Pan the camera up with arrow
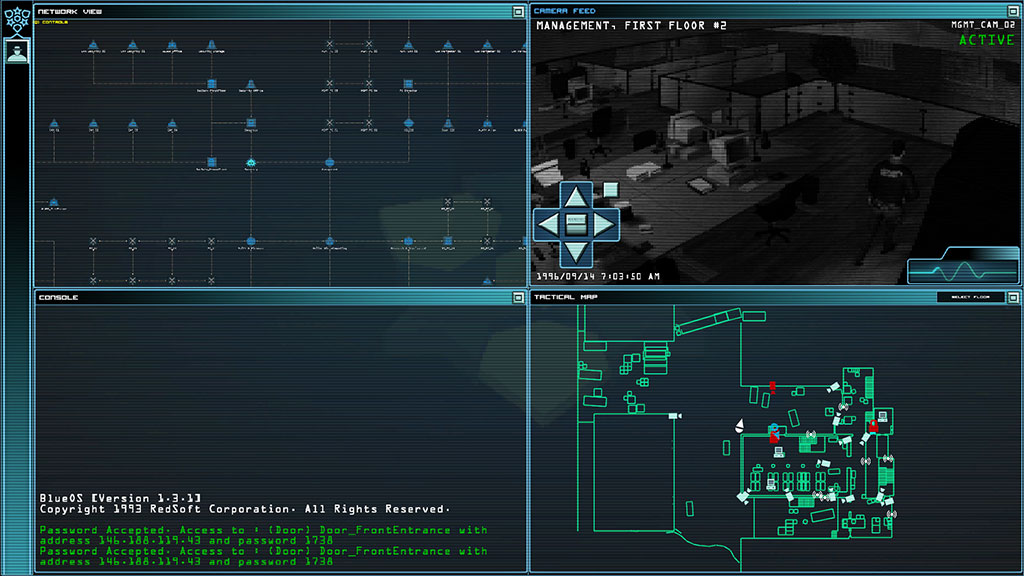The height and width of the screenshot is (576, 1024). (575, 196)
